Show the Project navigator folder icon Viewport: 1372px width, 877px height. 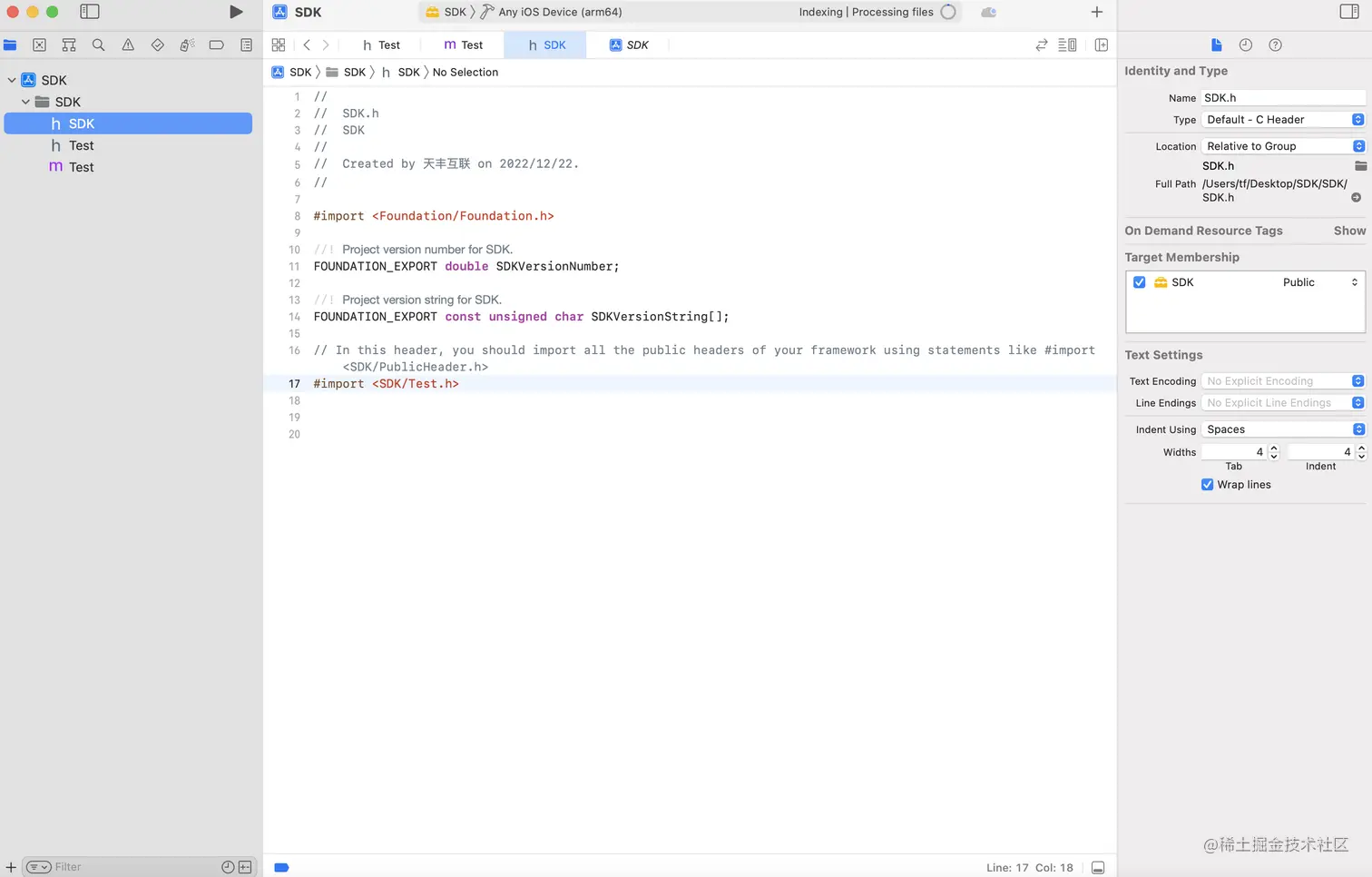(x=10, y=44)
